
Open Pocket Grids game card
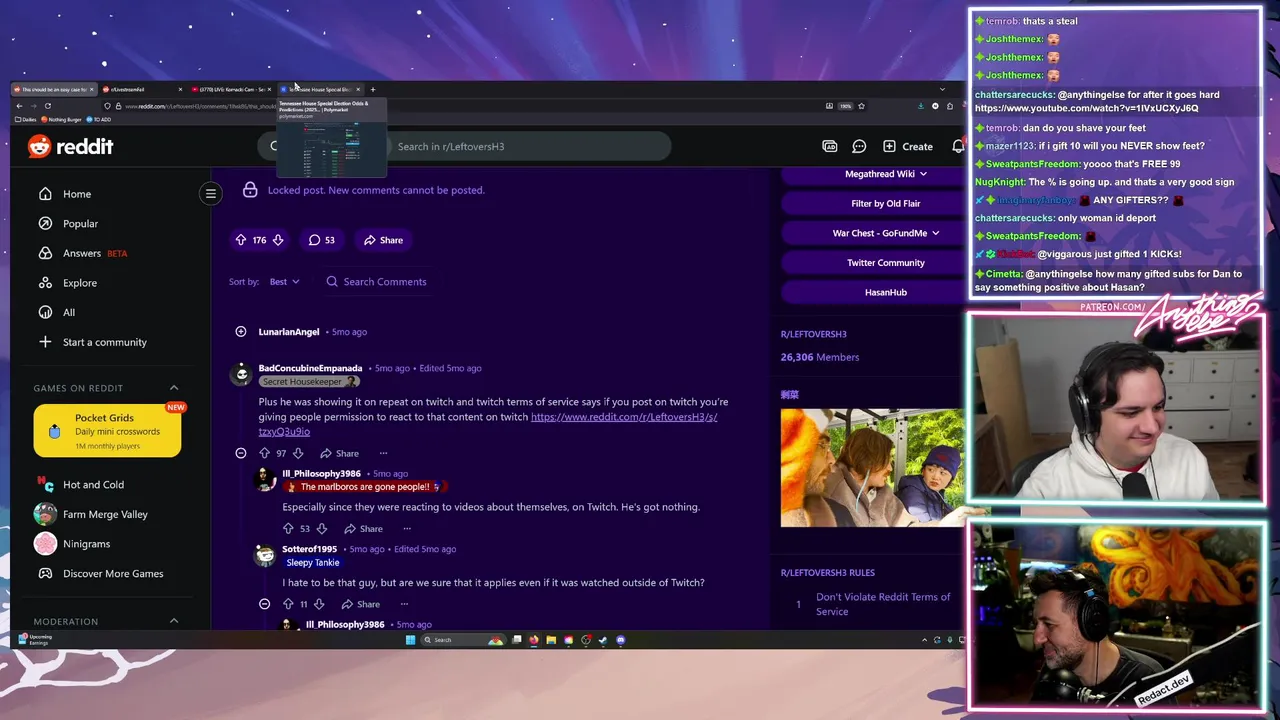click(107, 431)
